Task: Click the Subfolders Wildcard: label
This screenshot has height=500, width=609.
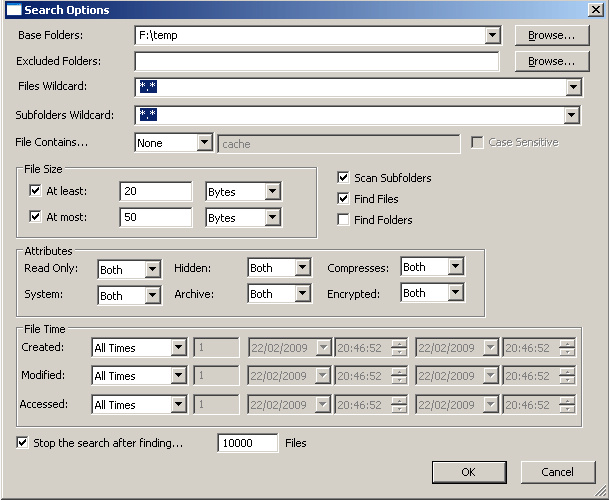Action: pos(64,115)
